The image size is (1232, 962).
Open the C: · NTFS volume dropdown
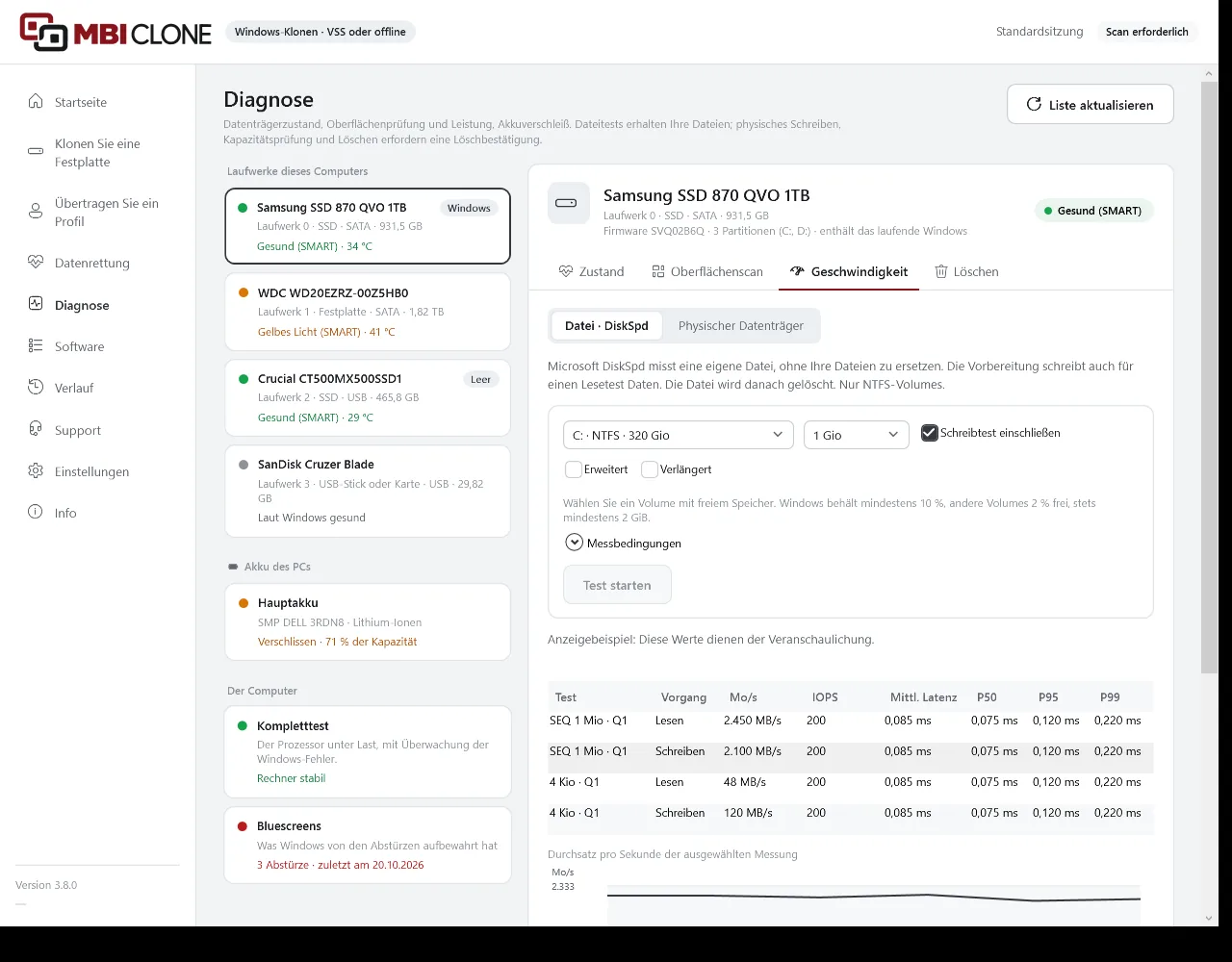point(679,435)
